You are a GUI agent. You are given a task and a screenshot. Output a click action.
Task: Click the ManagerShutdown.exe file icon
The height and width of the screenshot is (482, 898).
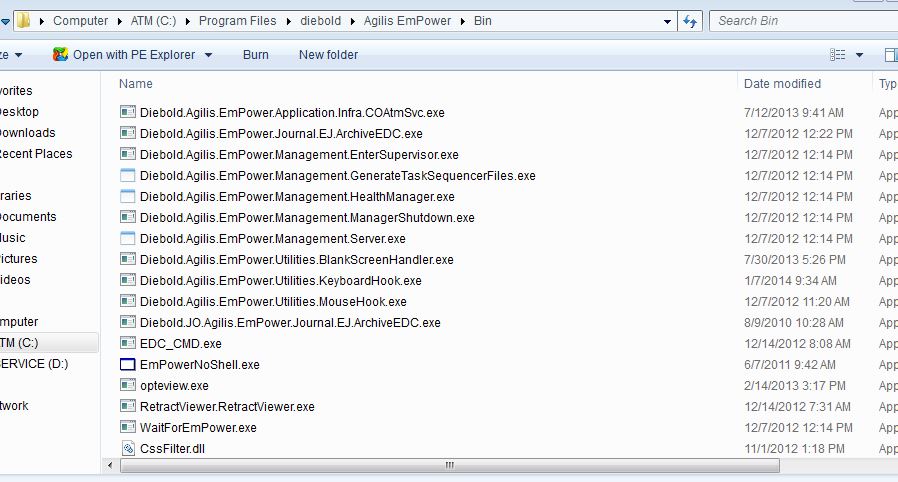click(x=128, y=218)
